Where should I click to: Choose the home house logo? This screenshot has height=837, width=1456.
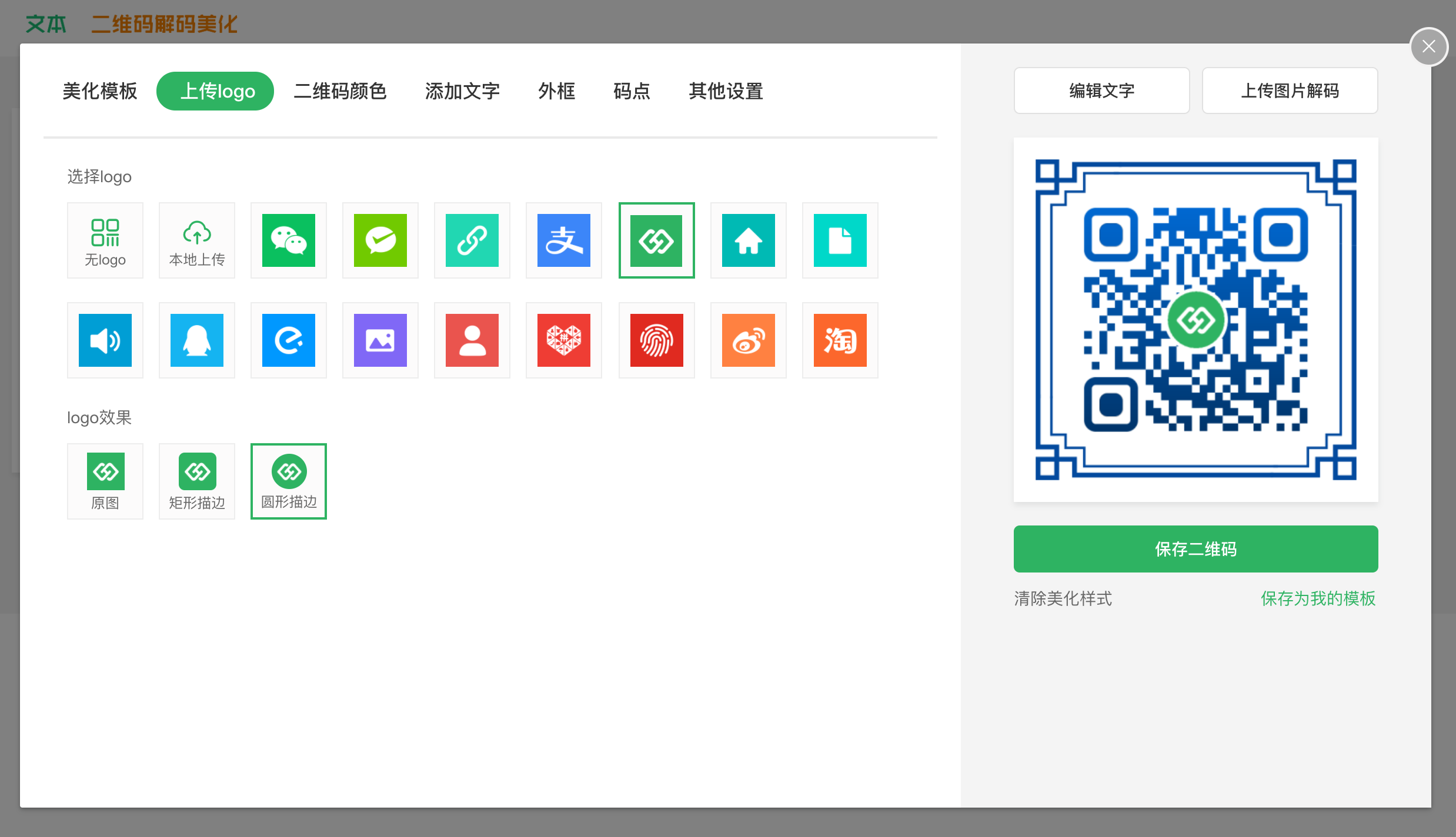click(749, 240)
